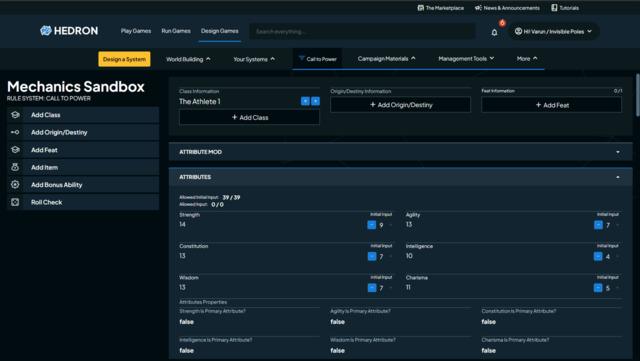The height and width of the screenshot is (361, 640).
Task: Click the Design a System button
Action: click(x=124, y=59)
